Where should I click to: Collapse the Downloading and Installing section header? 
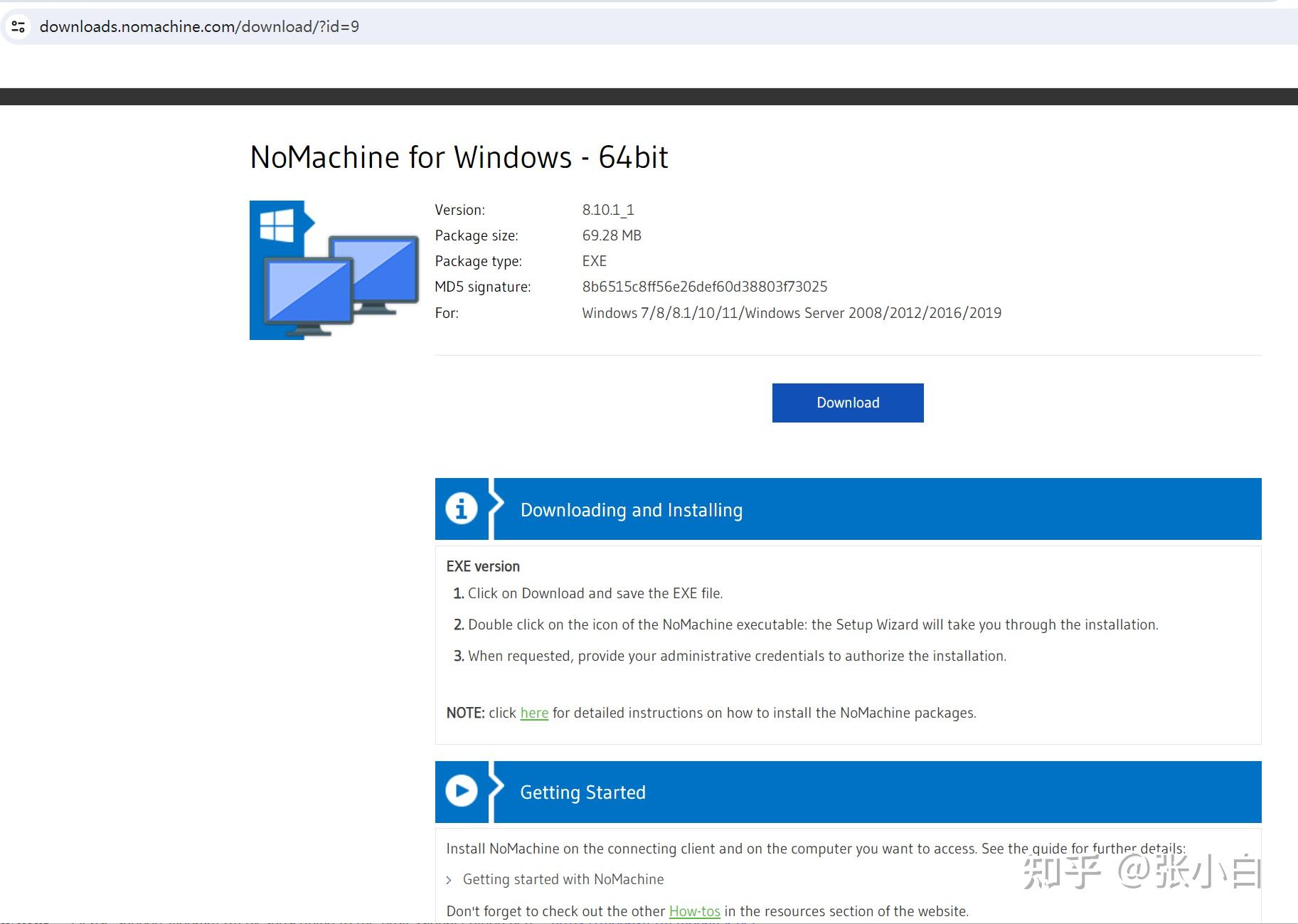(x=848, y=509)
